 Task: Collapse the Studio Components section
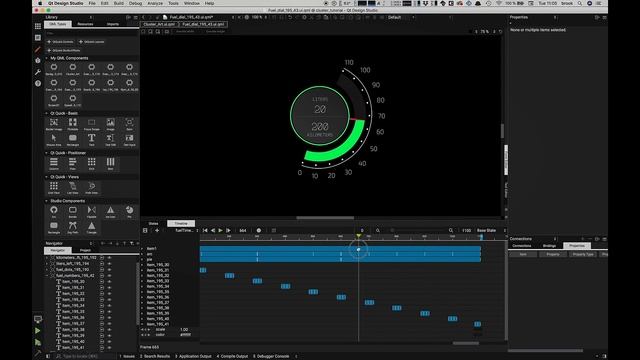(46, 201)
